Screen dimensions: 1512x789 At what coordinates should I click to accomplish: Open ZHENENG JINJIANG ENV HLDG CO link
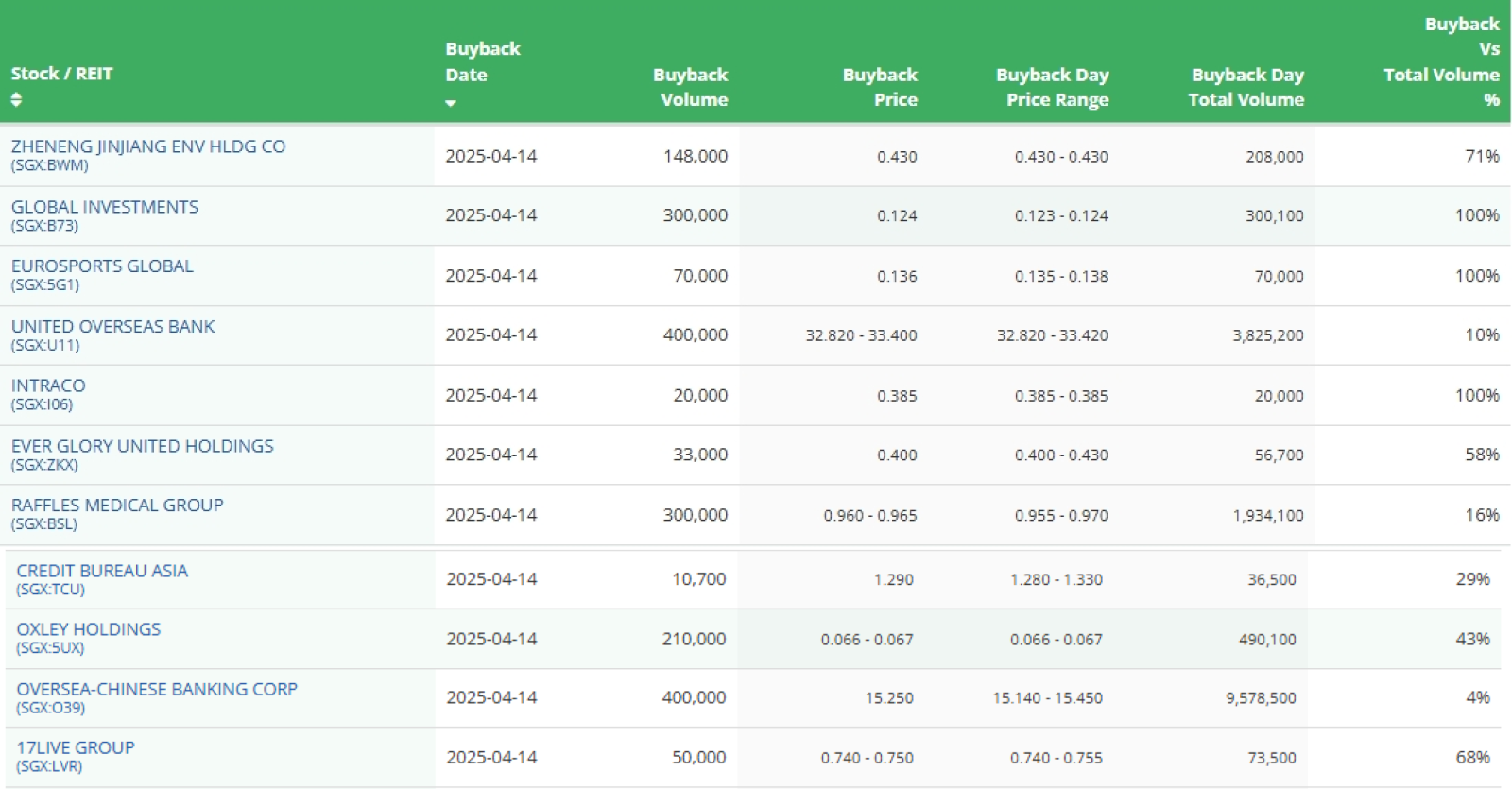pos(148,146)
